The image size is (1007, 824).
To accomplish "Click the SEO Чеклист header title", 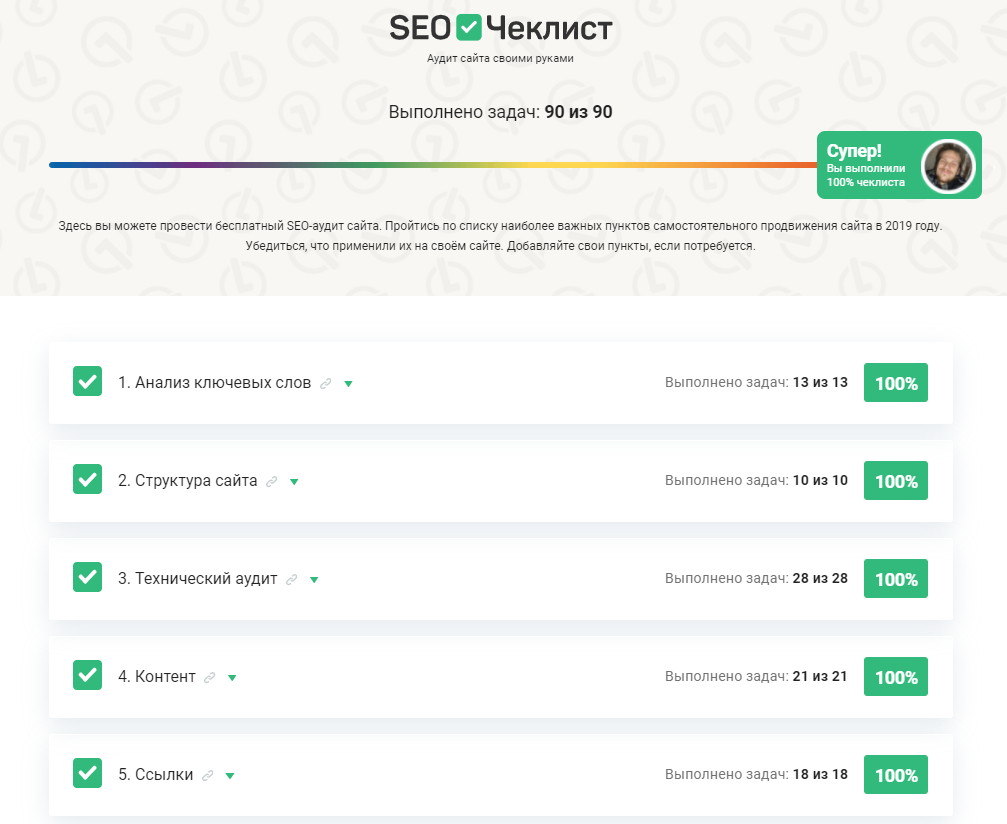I will point(500,29).
